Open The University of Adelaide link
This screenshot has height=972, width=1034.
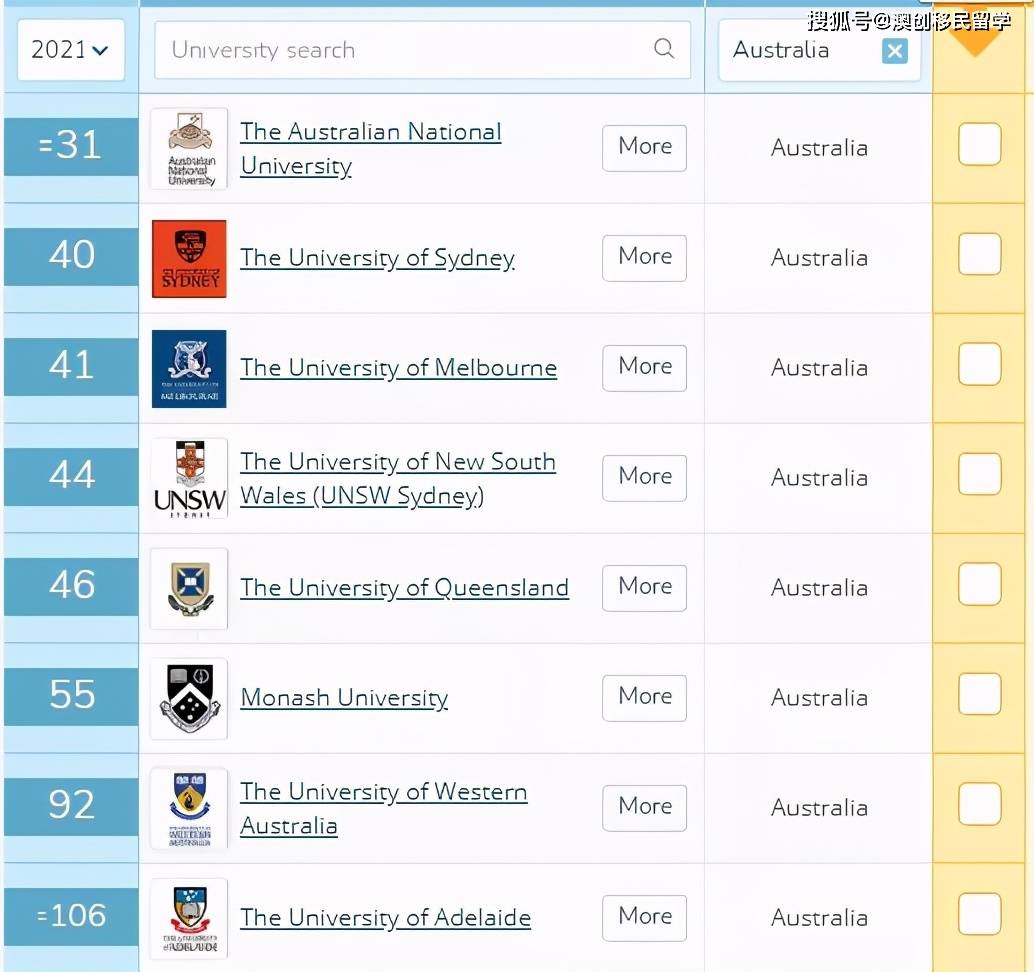coord(385,917)
